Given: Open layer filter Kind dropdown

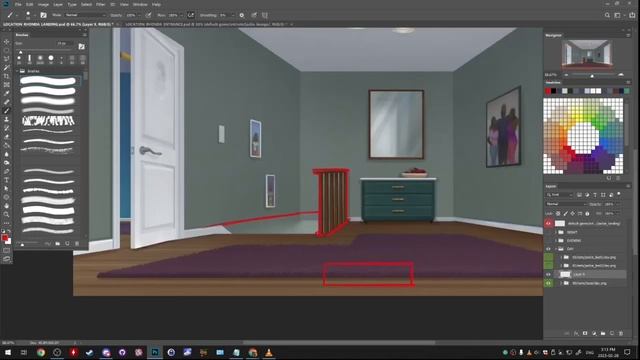Looking at the screenshot, I should pos(560,195).
